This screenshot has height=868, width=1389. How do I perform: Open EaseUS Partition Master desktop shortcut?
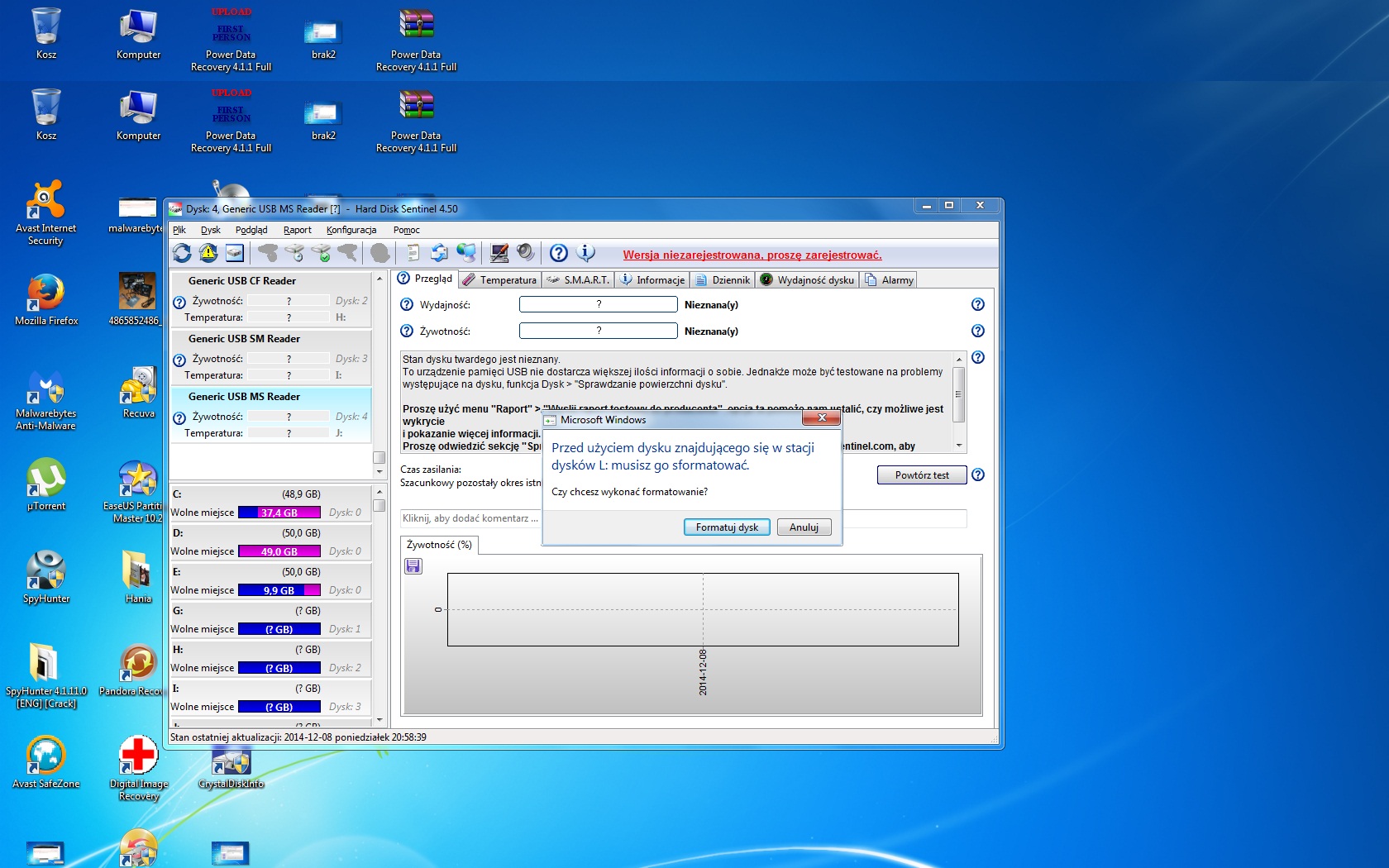click(134, 492)
